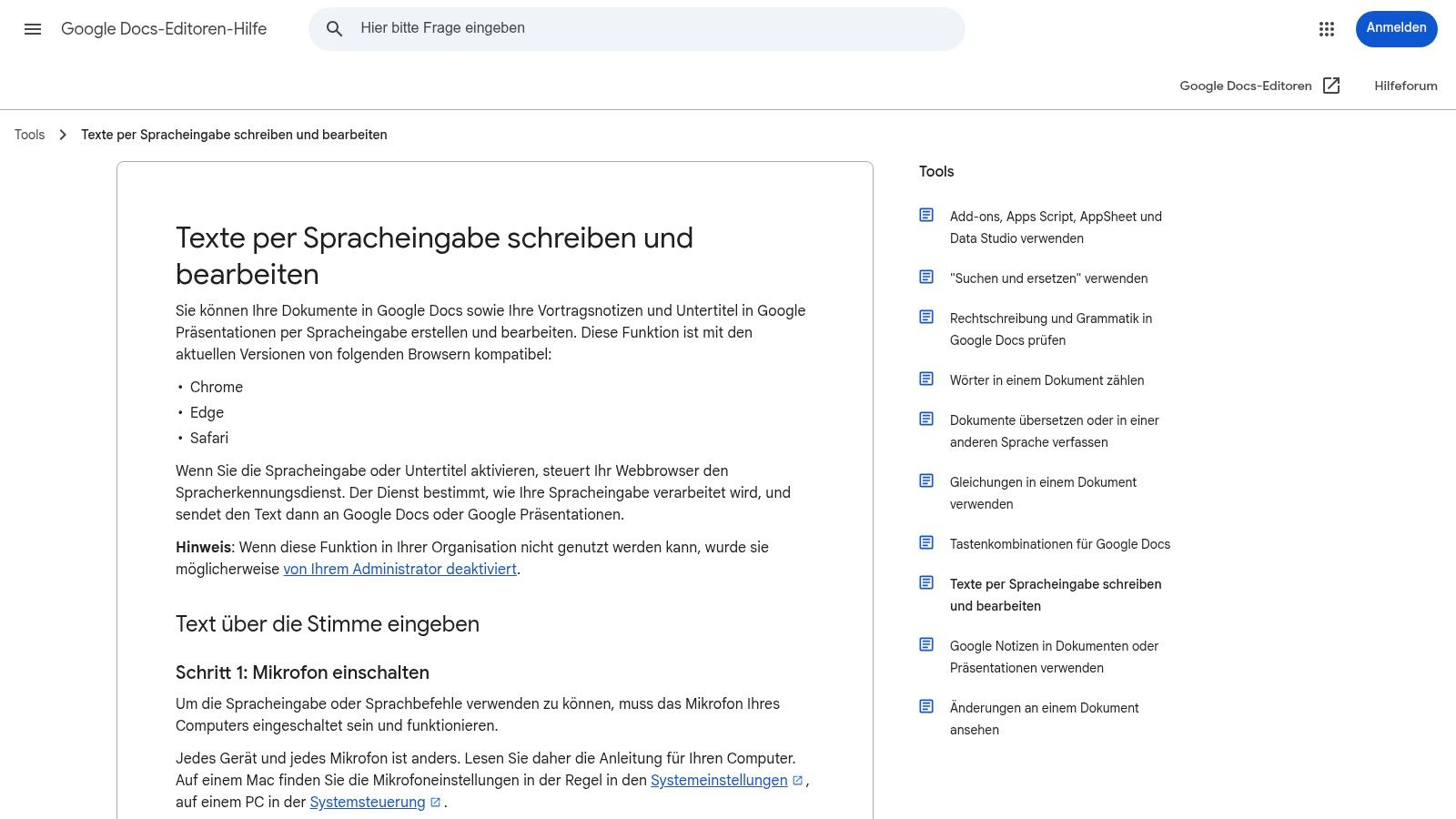Screen dimensions: 1456x819
Task: Open Dokumente übersetzen article
Action: (1054, 431)
